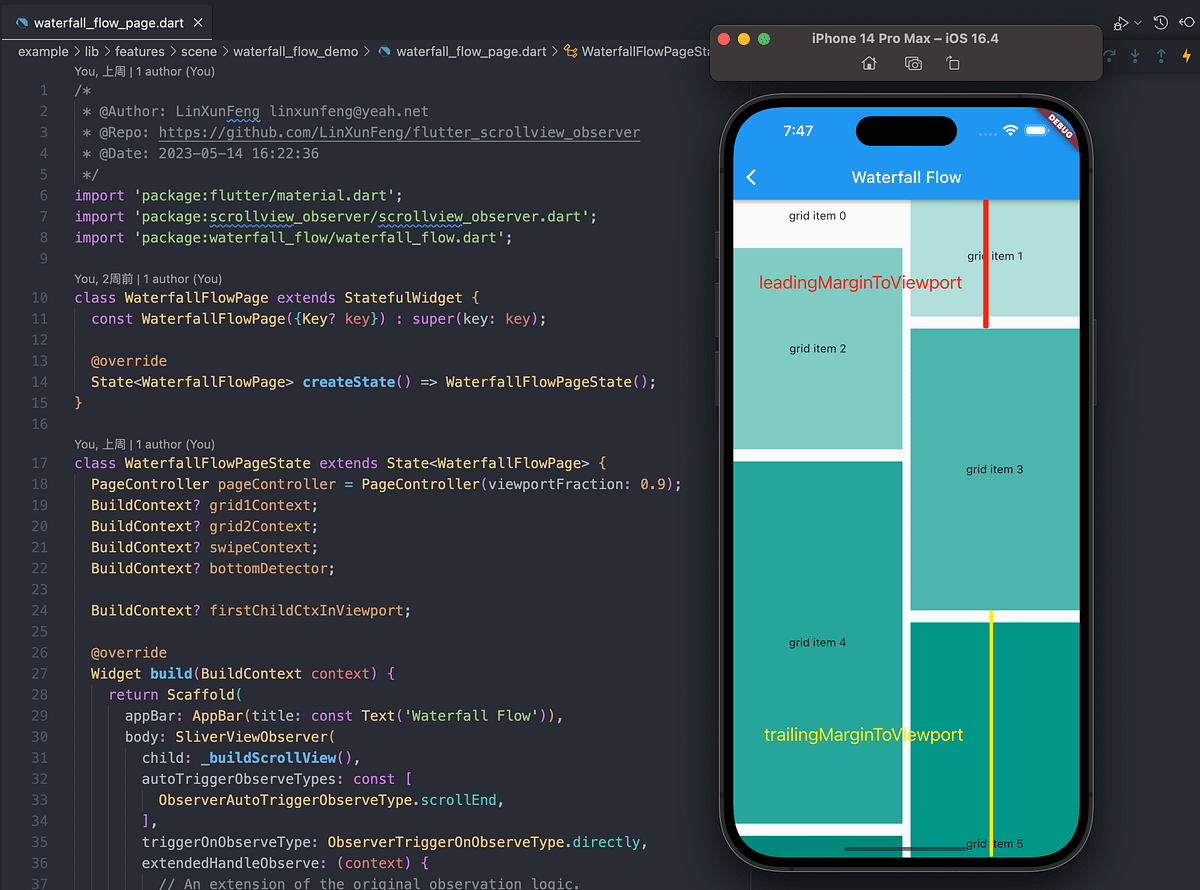Click the Flutter icon next to waterfall_flow_page.dart breadcrumb
The width and height of the screenshot is (1200, 890).
[x=385, y=51]
